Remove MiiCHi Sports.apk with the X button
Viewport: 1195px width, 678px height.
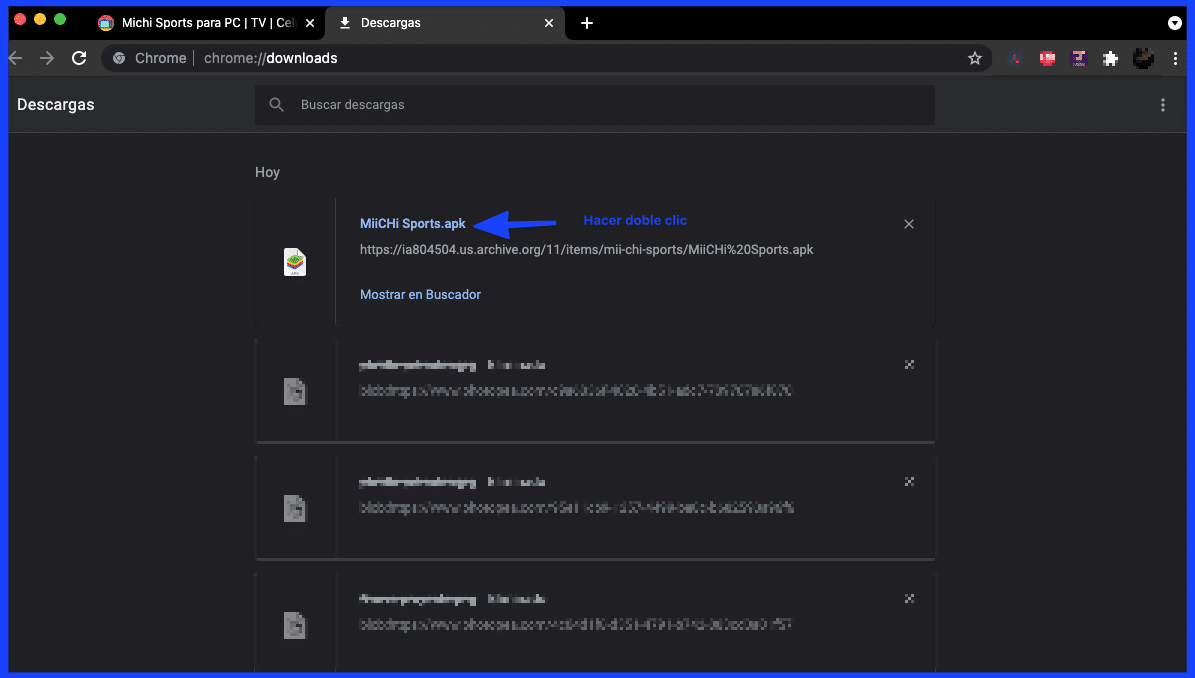tap(909, 223)
